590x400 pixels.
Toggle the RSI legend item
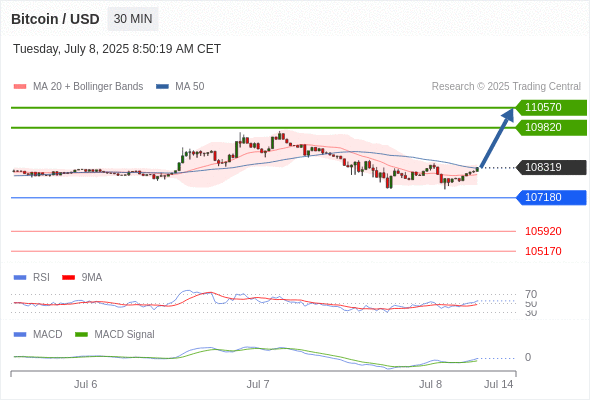point(32,277)
